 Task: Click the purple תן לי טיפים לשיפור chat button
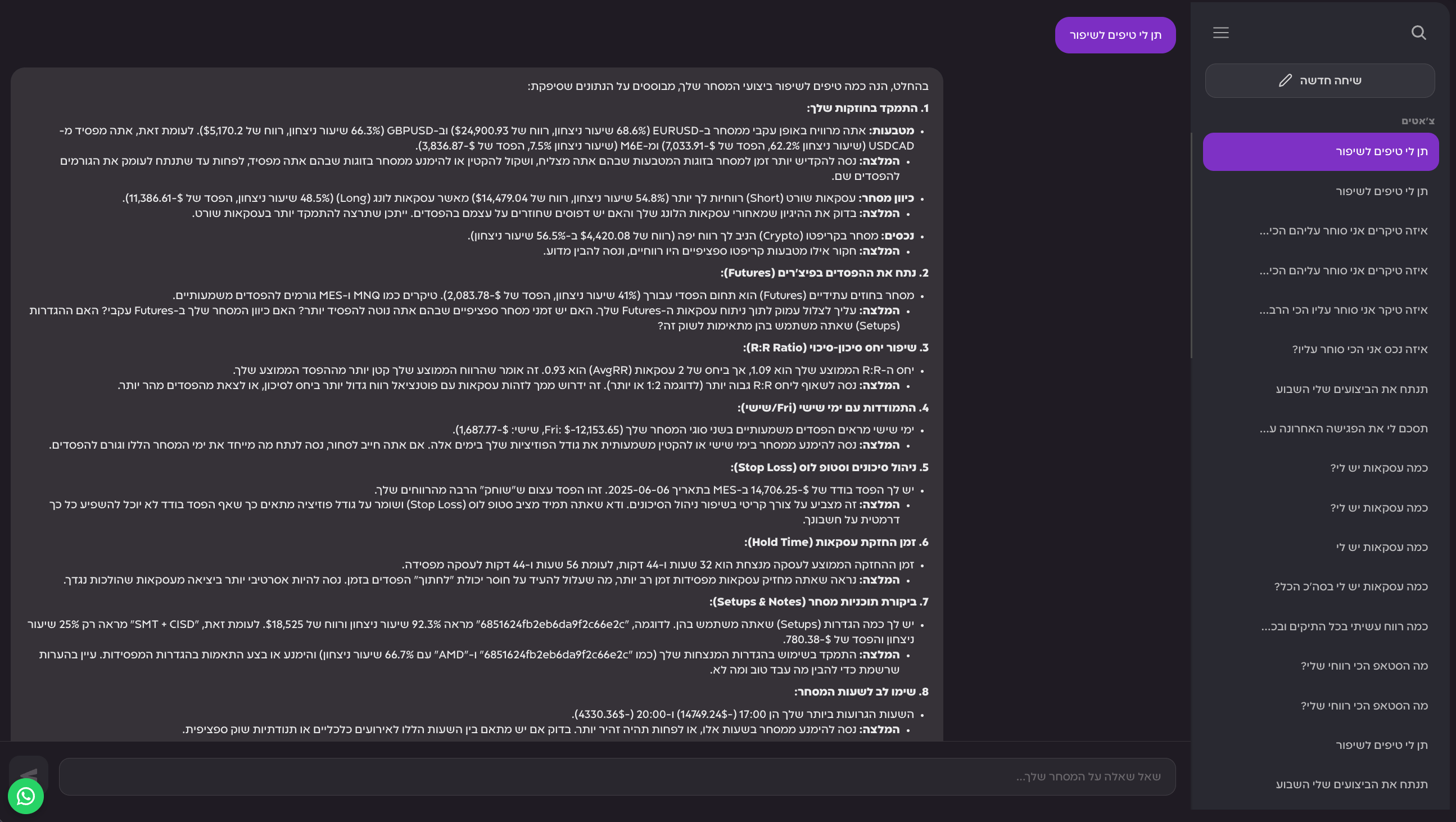(x=1115, y=34)
